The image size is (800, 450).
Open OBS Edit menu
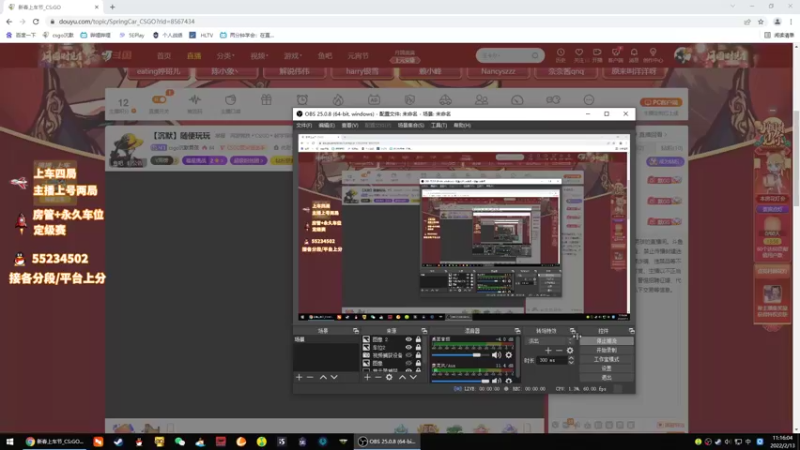click(327, 125)
